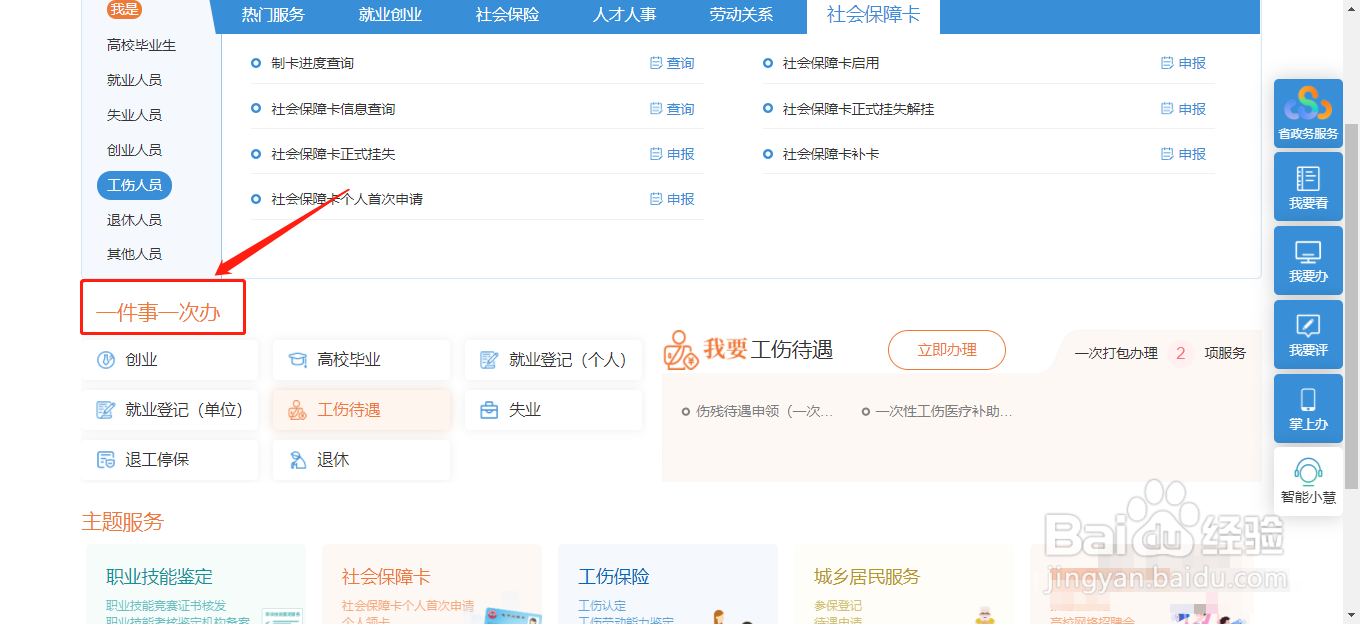Select the 高校毕业 service icon
Image resolution: width=1360 pixels, height=624 pixels.
361,360
